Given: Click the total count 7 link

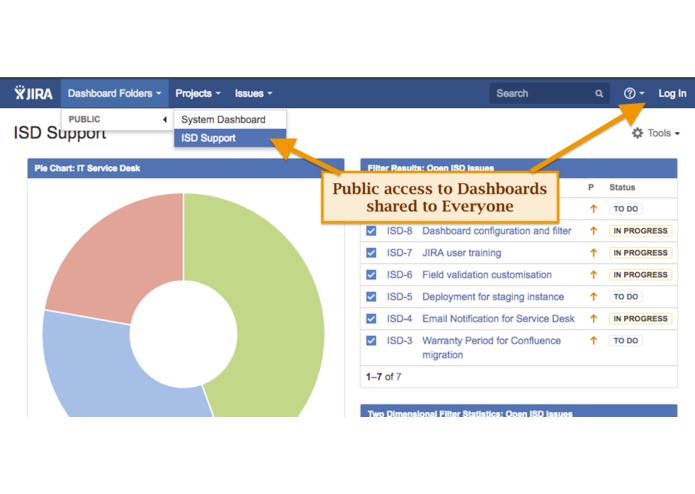Looking at the screenshot, I should (x=398, y=377).
